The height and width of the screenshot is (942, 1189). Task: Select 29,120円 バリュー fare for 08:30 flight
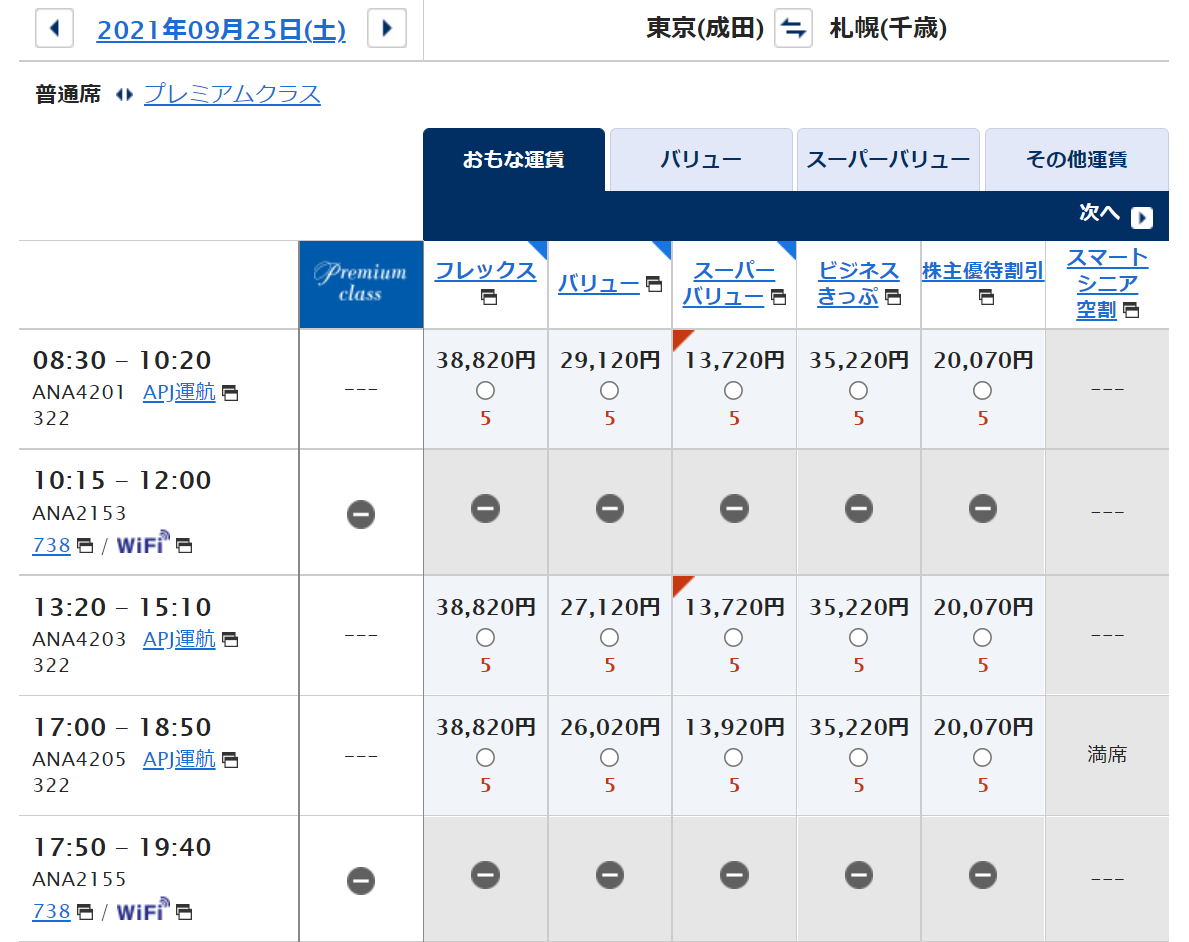point(609,391)
